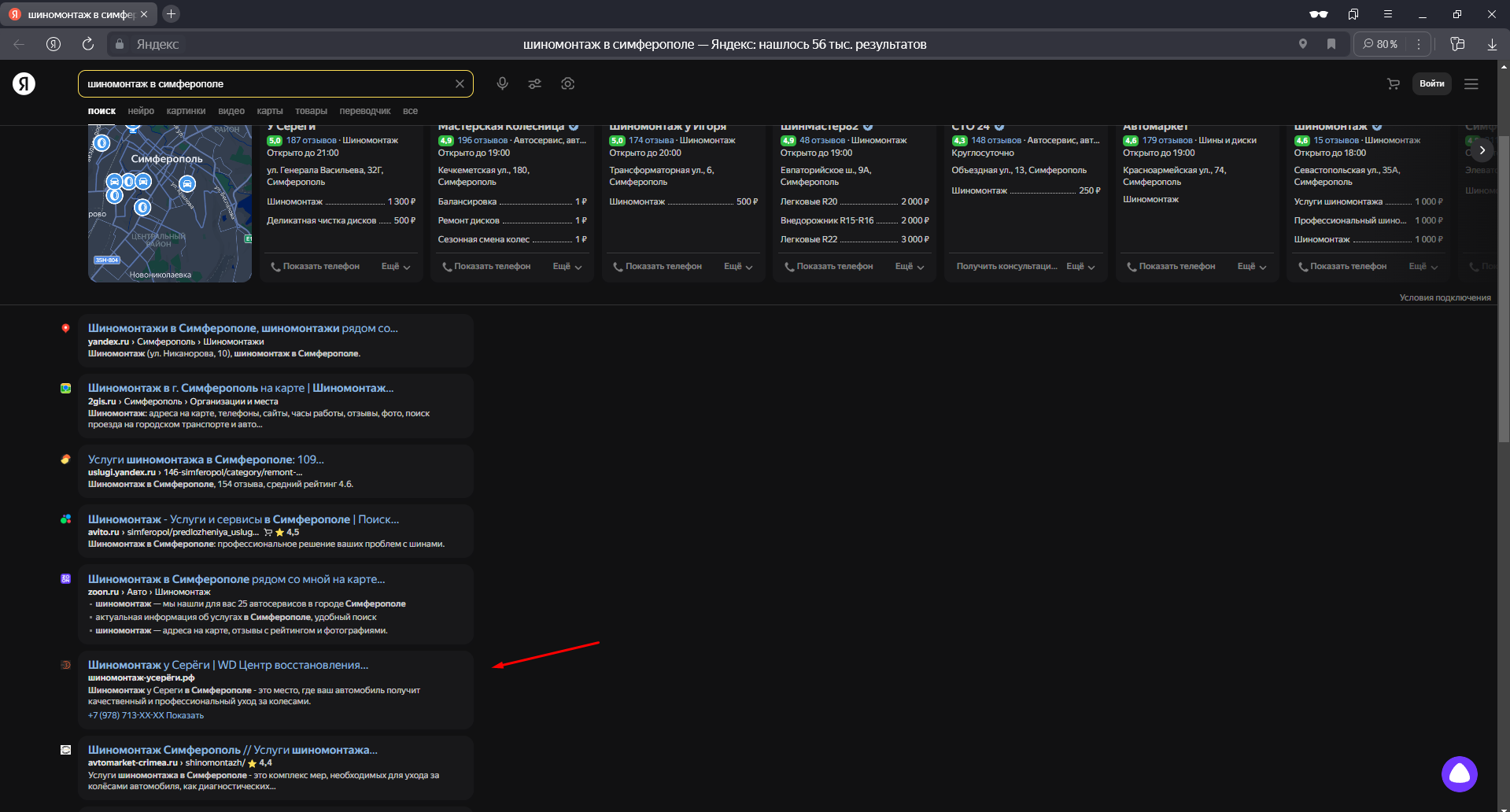Click Получить консультацию on СТО 24

click(1006, 267)
